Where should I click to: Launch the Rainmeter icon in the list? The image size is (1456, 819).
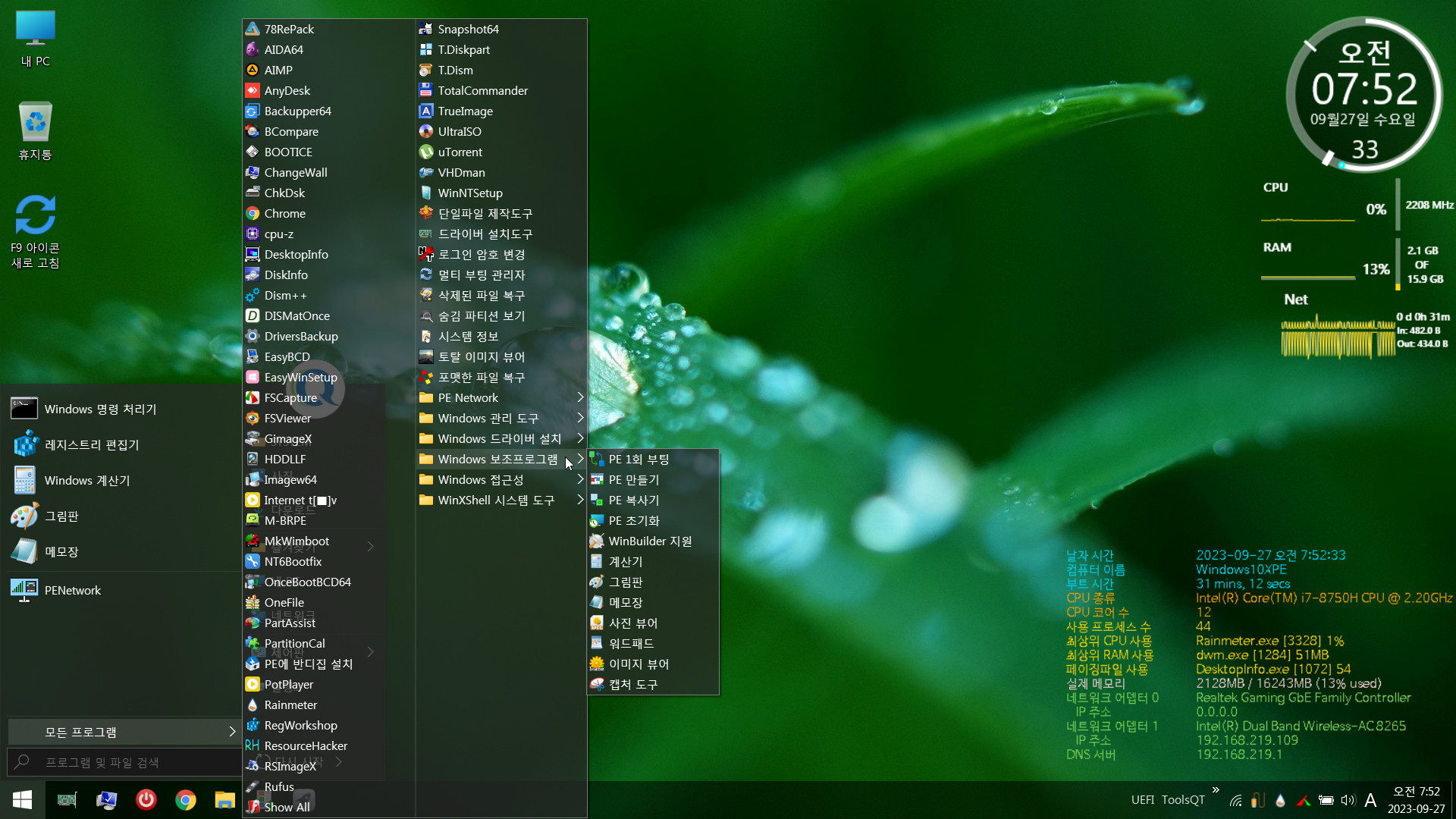coord(253,704)
